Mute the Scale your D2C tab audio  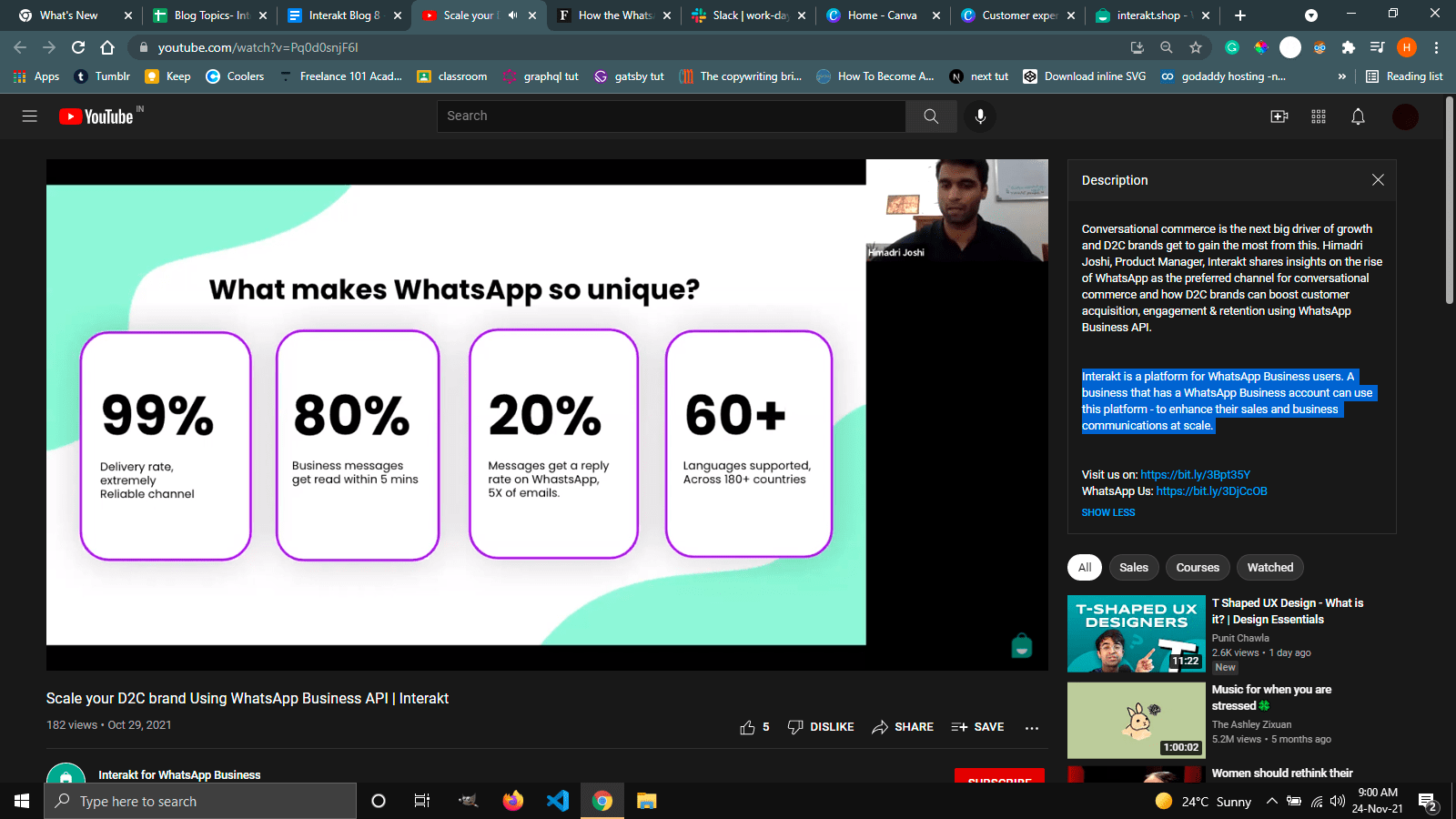click(512, 15)
